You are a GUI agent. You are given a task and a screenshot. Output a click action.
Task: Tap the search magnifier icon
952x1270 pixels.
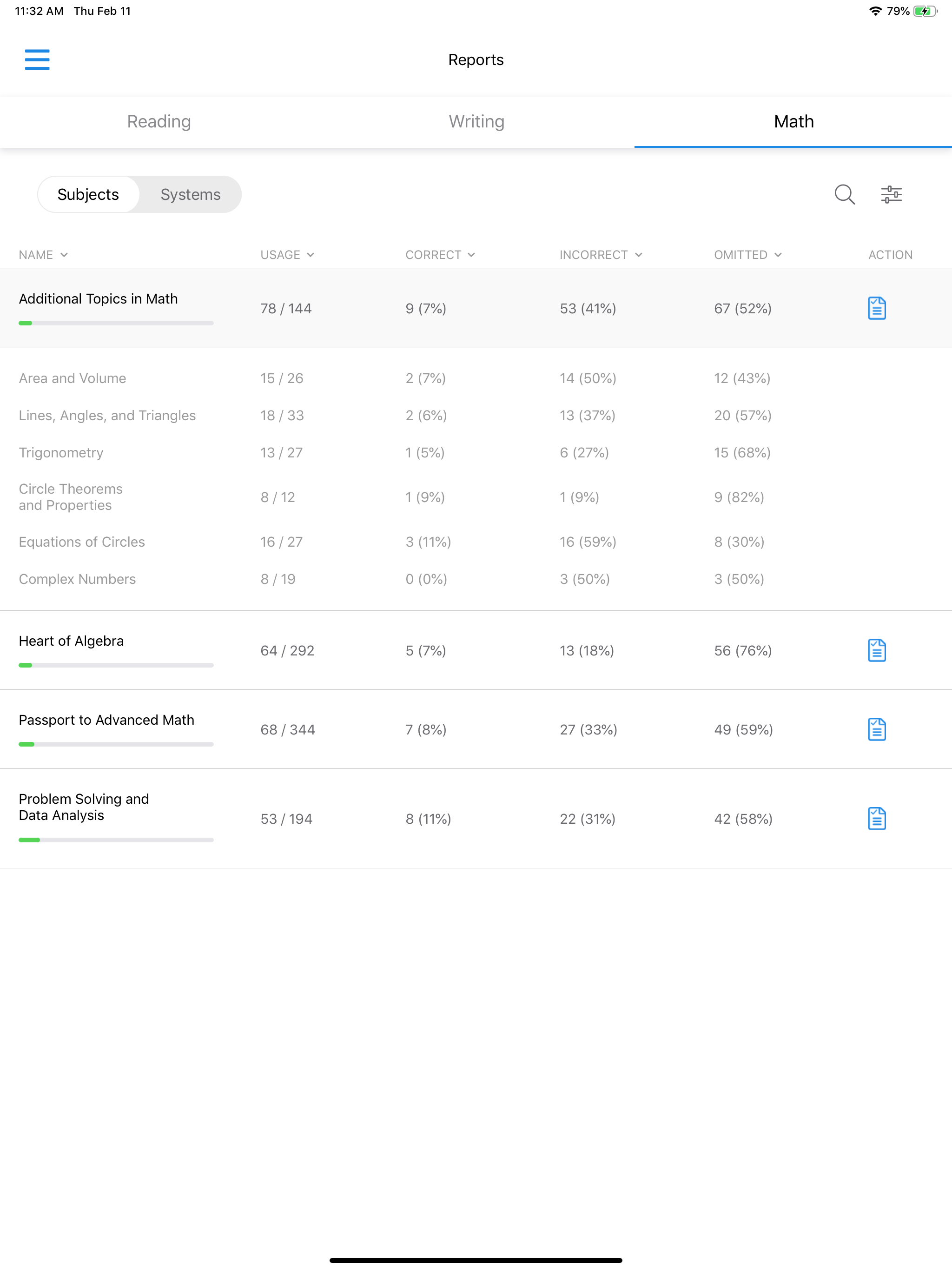(844, 195)
